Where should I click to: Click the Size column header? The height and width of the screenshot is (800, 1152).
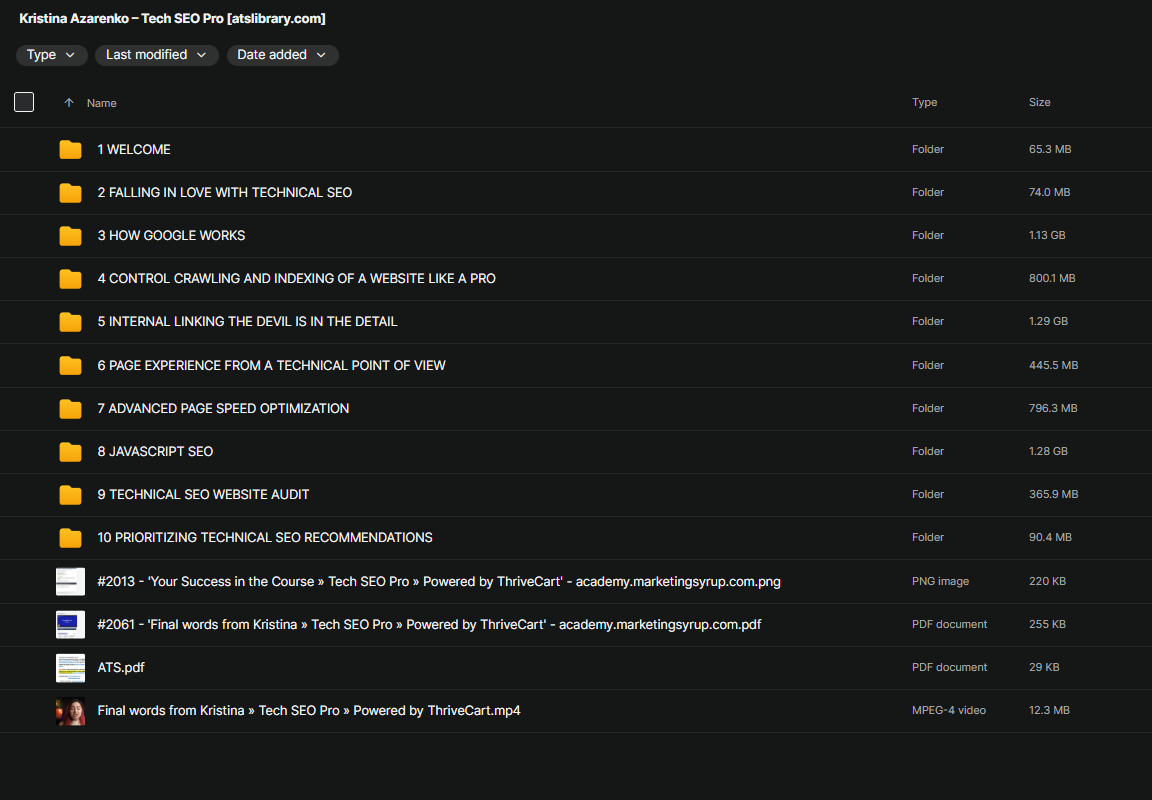pos(1040,102)
